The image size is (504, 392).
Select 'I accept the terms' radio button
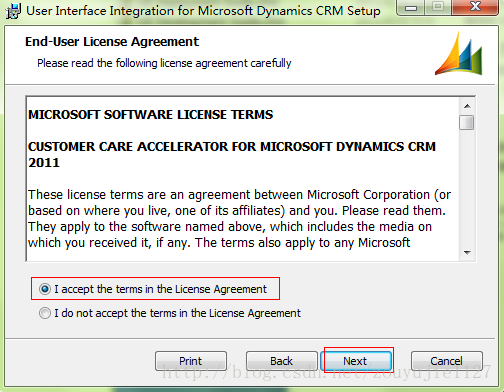(45, 289)
